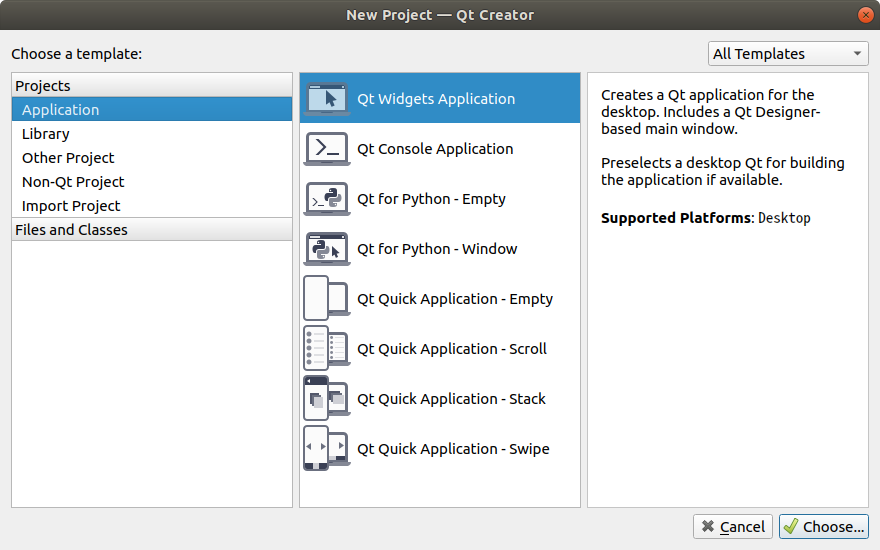The image size is (880, 550).
Task: Click the Qt Console Application terminal icon
Action: coord(326,149)
